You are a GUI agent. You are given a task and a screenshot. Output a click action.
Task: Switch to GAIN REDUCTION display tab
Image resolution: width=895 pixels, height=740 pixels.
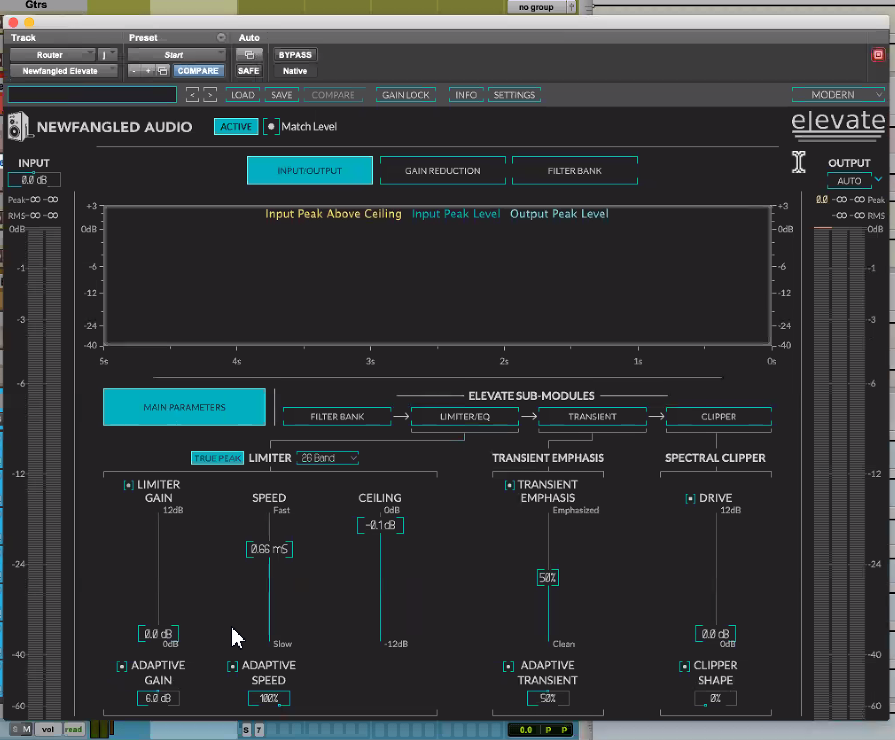(x=442, y=170)
